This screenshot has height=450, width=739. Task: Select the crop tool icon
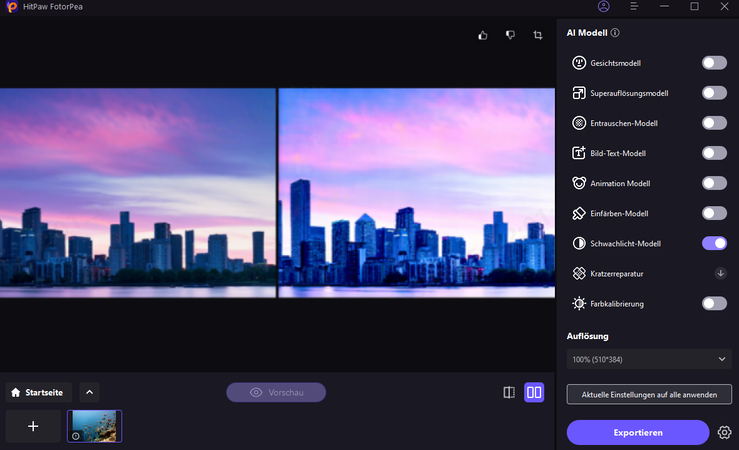(538, 35)
